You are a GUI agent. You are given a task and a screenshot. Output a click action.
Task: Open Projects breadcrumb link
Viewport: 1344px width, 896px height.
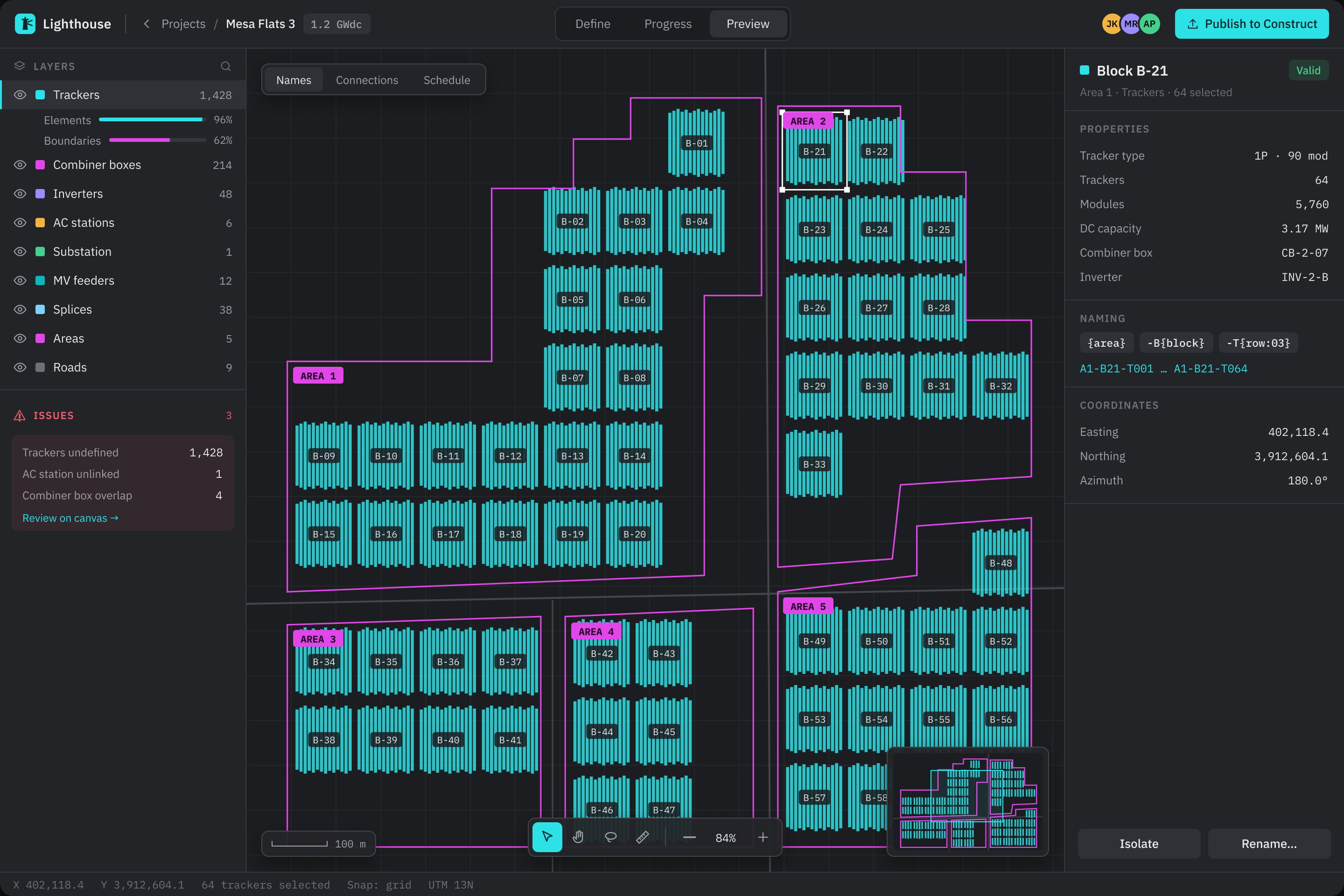pos(183,24)
